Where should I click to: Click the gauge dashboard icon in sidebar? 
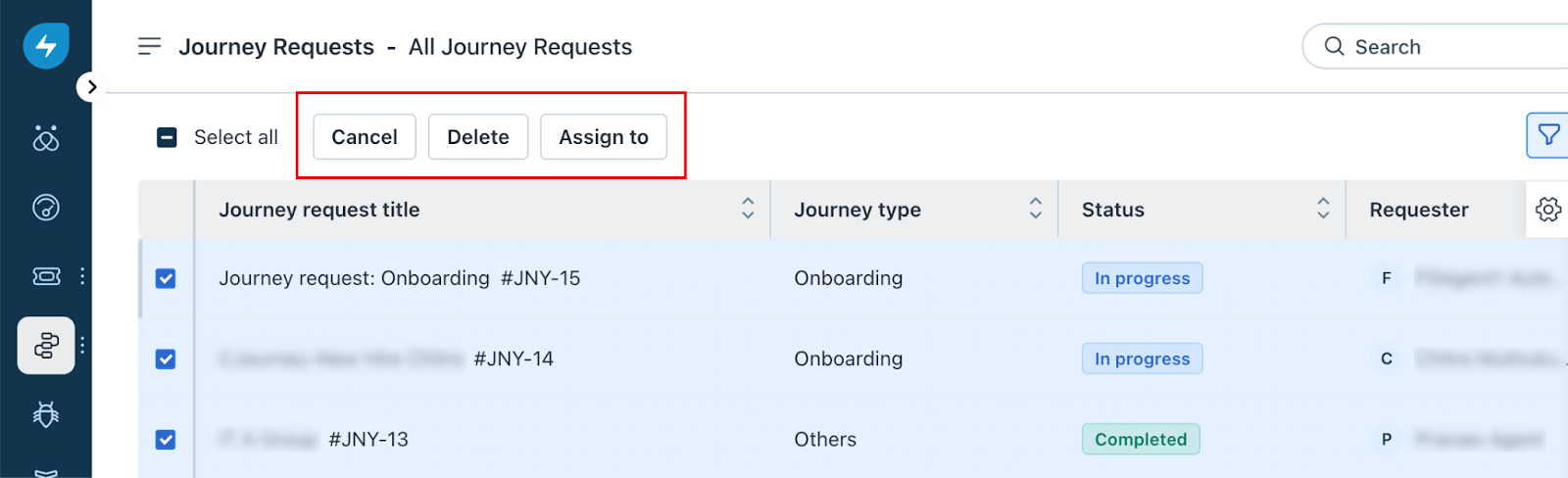coord(46,208)
